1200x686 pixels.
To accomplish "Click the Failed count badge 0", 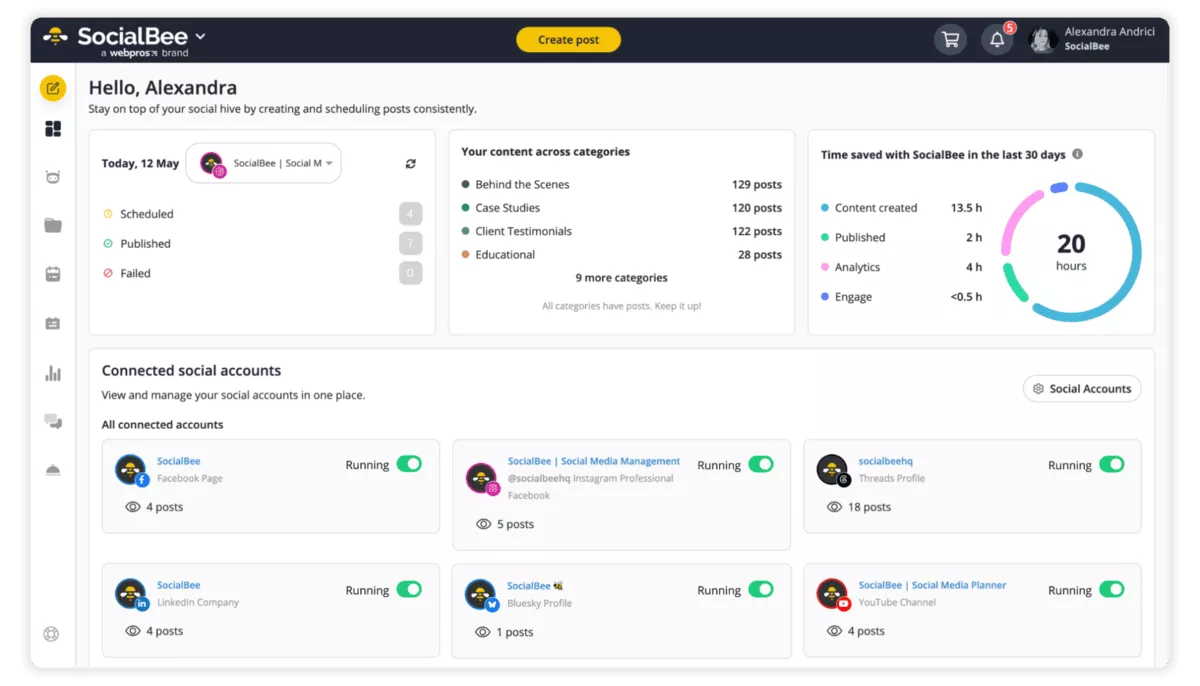I will coord(410,273).
